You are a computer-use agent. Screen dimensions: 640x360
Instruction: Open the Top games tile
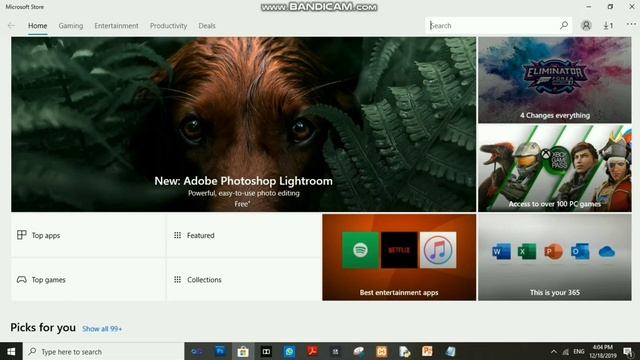(88, 280)
